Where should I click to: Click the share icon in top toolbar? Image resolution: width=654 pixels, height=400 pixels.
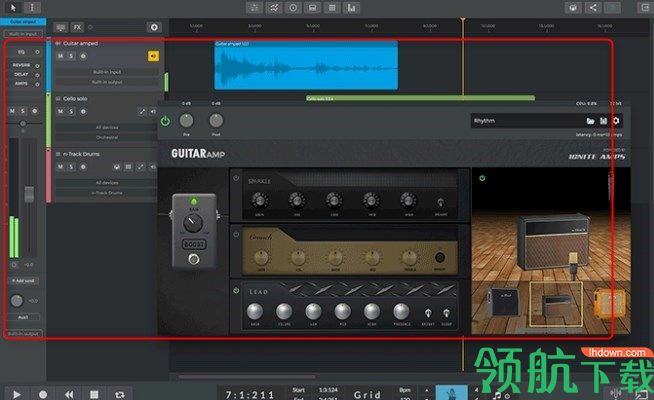(593, 8)
